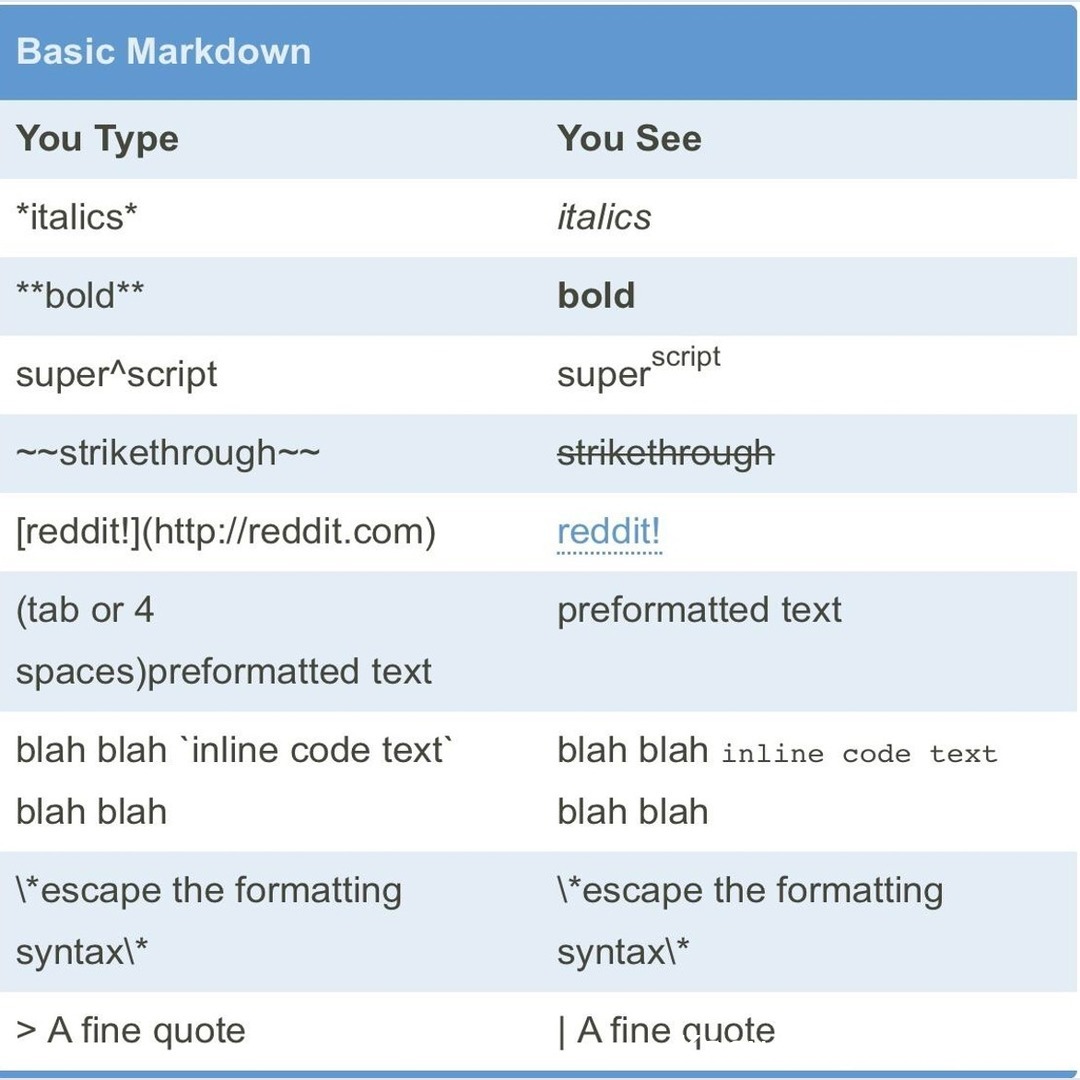Viewport: 1080px width, 1080px height.
Task: Click the rendered bold text result
Action: 596,296
